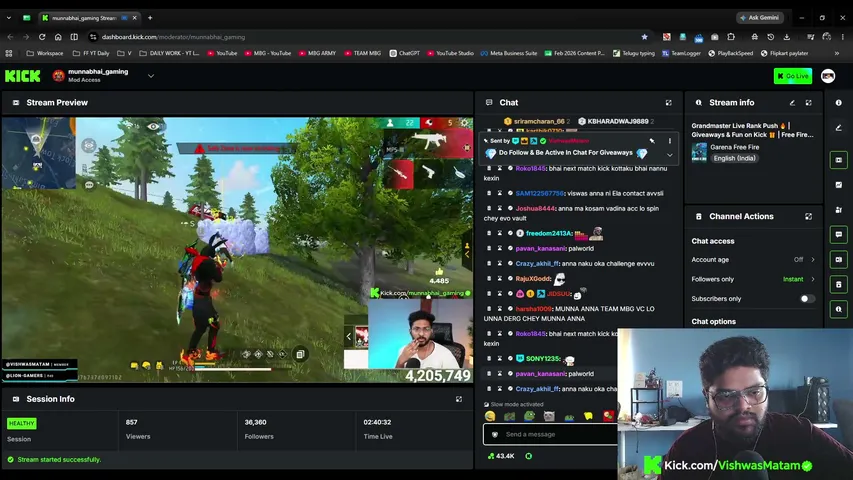Open info icon in right sidebar
The height and width of the screenshot is (480, 853).
pyautogui.click(x=838, y=103)
